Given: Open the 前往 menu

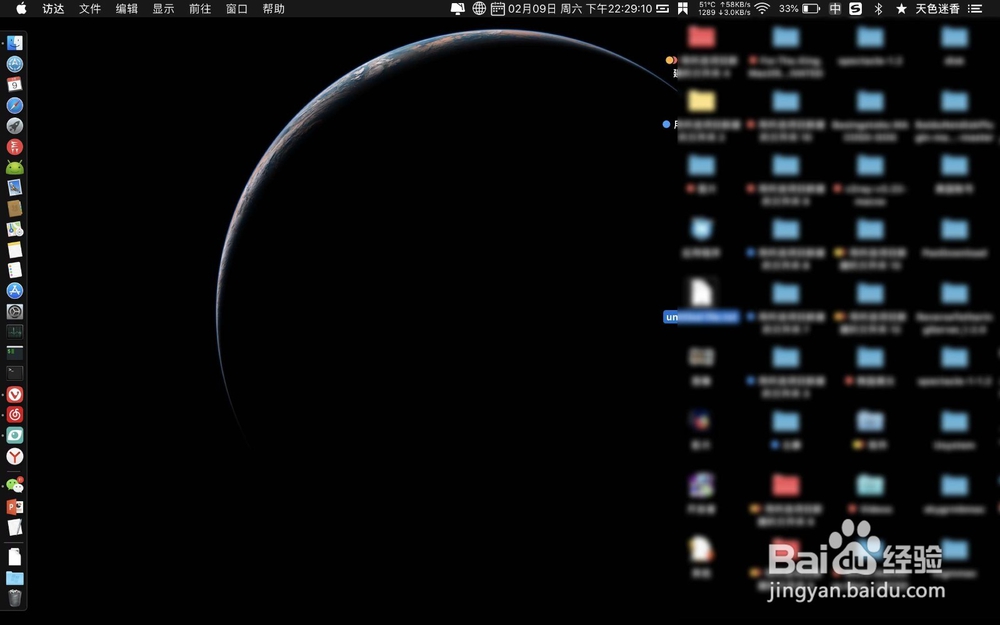Looking at the screenshot, I should pyautogui.click(x=200, y=8).
